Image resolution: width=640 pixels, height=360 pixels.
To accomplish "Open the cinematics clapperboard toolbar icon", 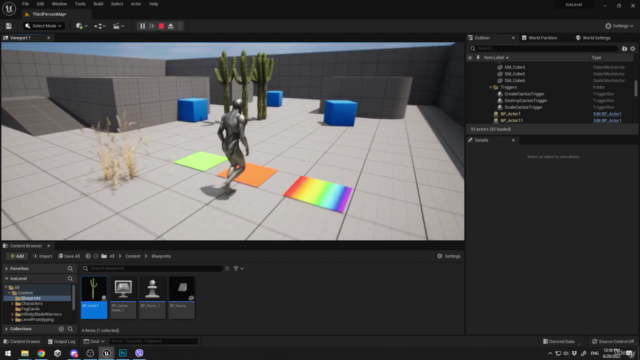I will point(118,26).
